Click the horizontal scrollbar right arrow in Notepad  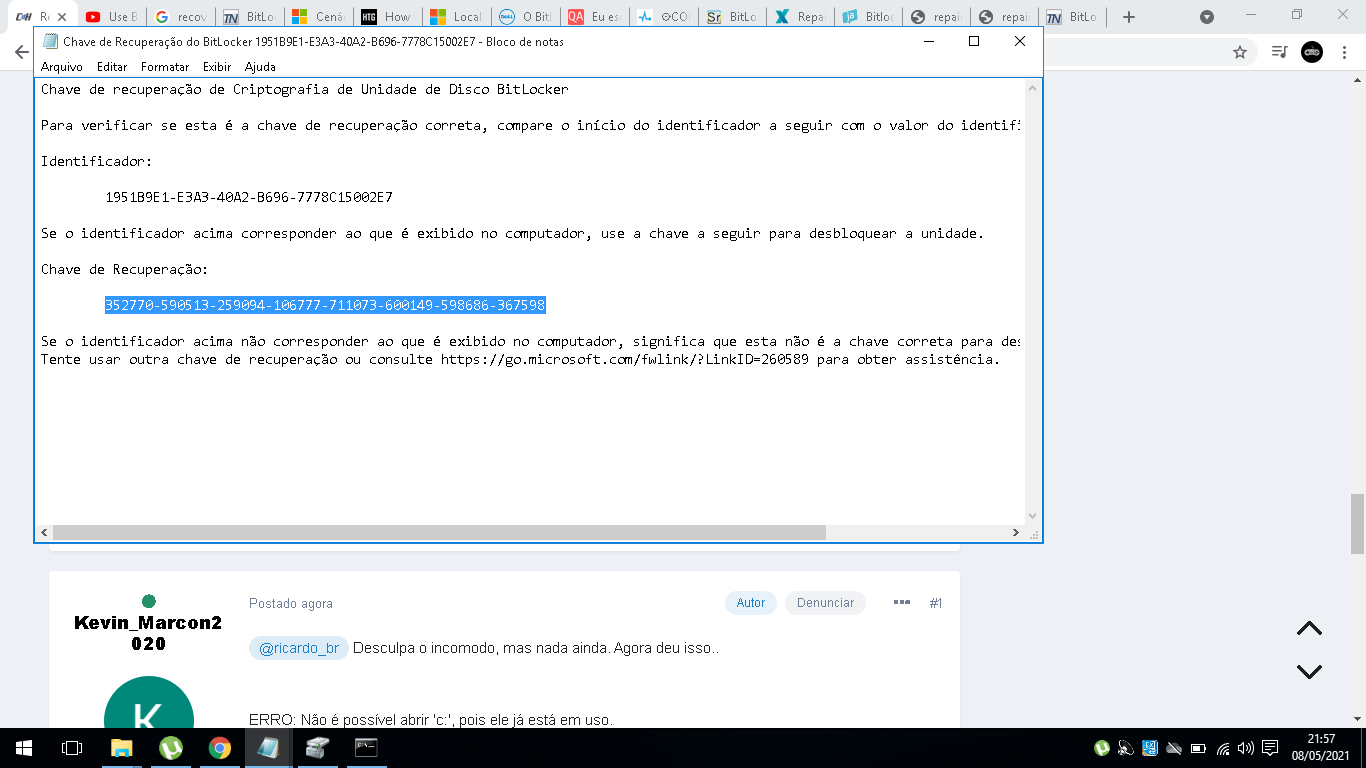[1017, 533]
